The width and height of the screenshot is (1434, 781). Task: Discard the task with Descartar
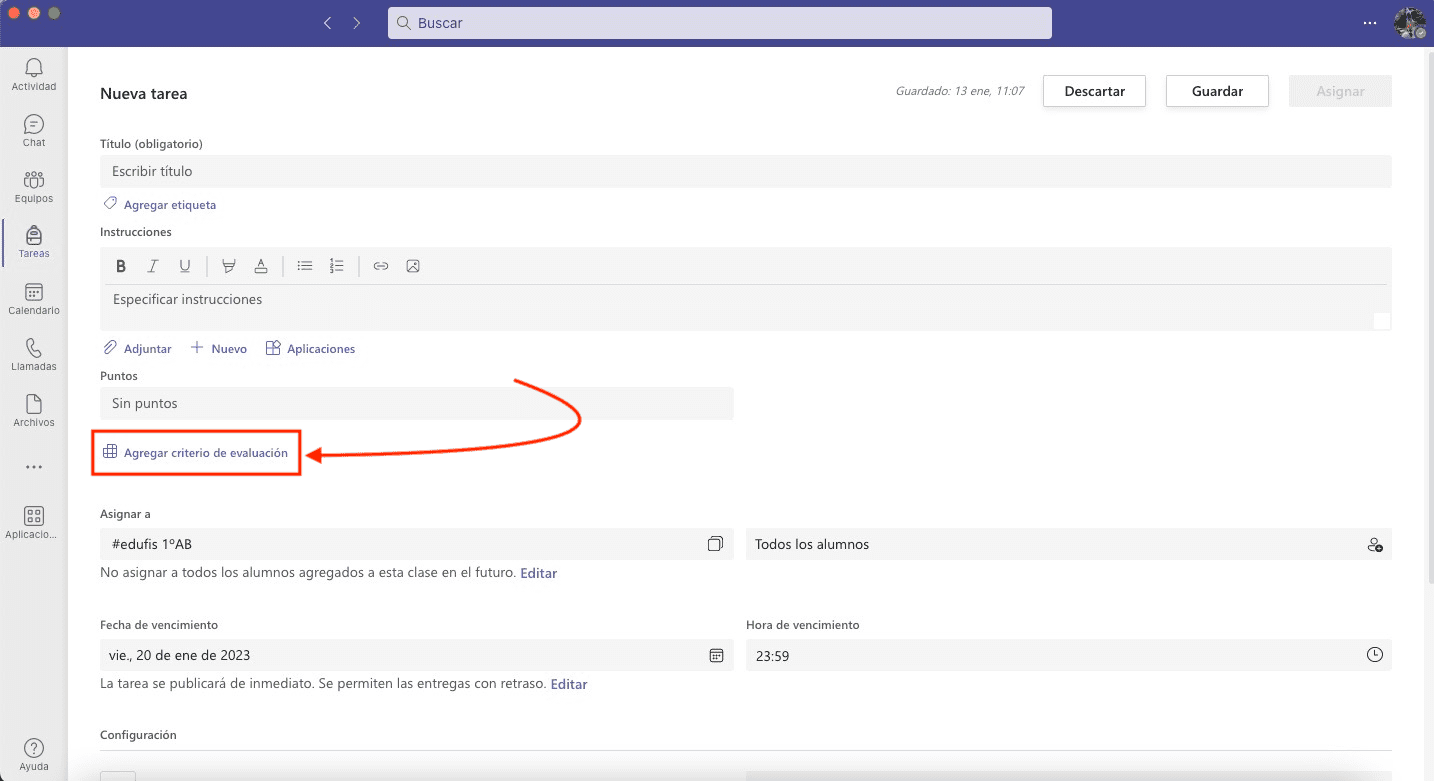coord(1094,91)
